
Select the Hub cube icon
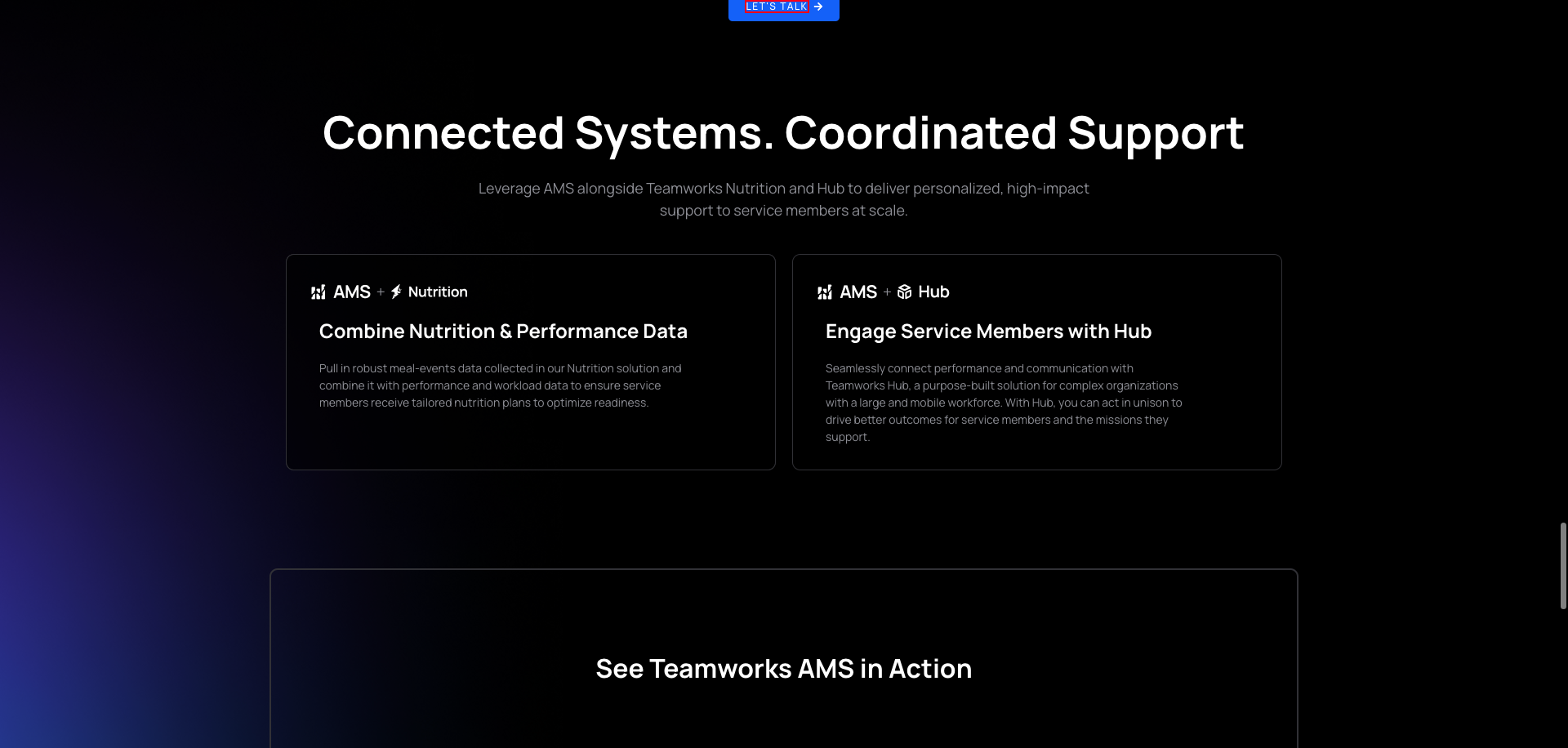tap(904, 292)
